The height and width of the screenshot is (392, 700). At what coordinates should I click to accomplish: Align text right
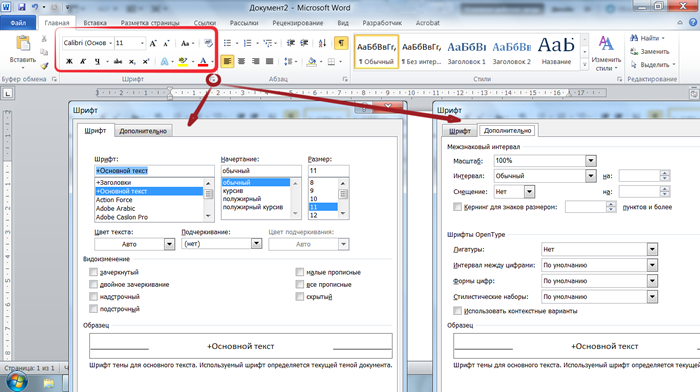(x=255, y=61)
